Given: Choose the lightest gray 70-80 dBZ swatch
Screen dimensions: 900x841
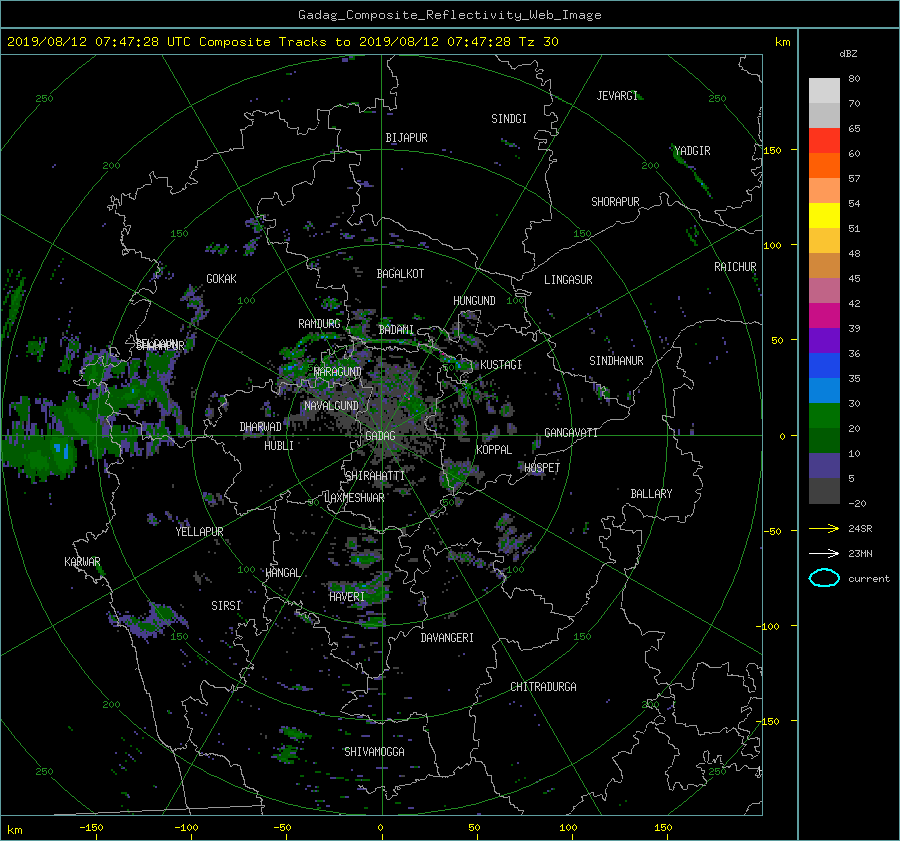Looking at the screenshot, I should pos(824,90).
